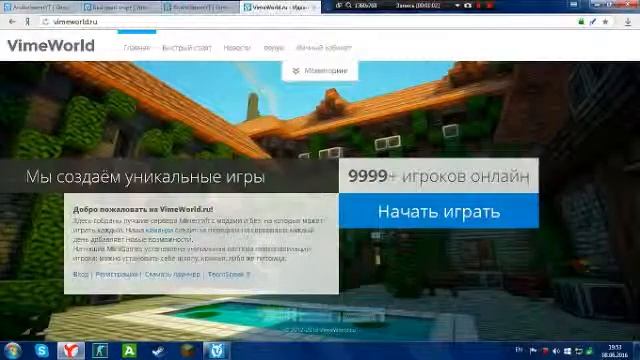Click the команда link in welcome text
Viewport: 640px width, 360px height.
pos(159,230)
